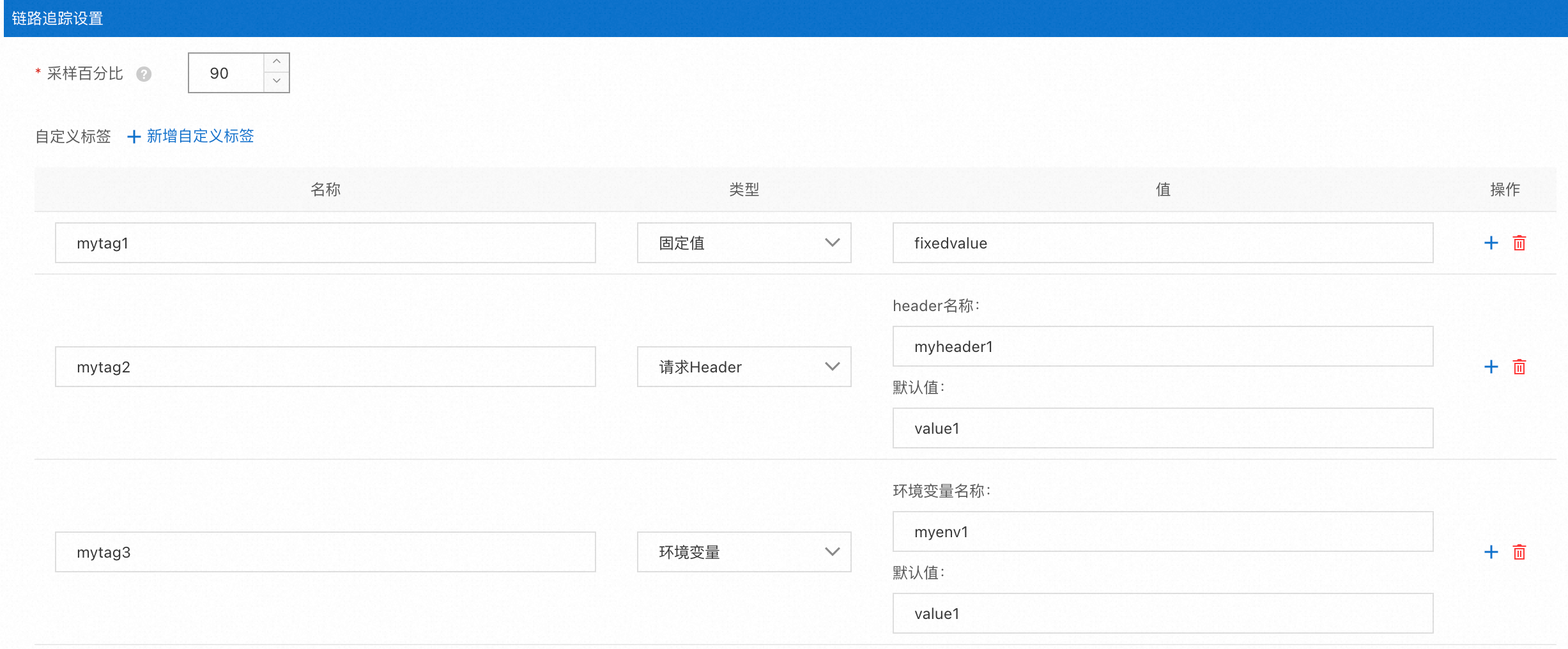Click the myheader1 header name field
The height and width of the screenshot is (649, 1568).
pos(1162,346)
